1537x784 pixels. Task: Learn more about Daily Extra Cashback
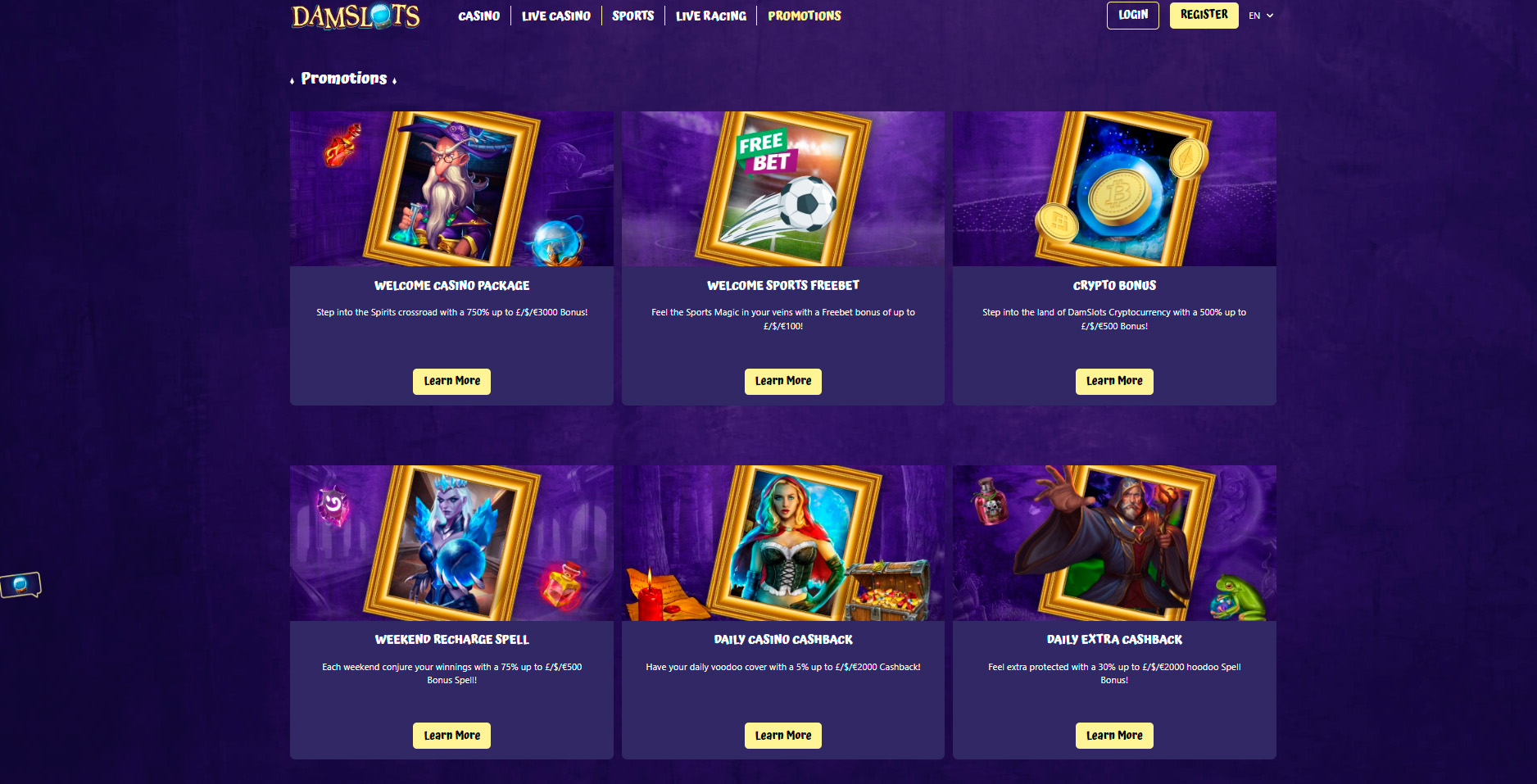(x=1114, y=736)
